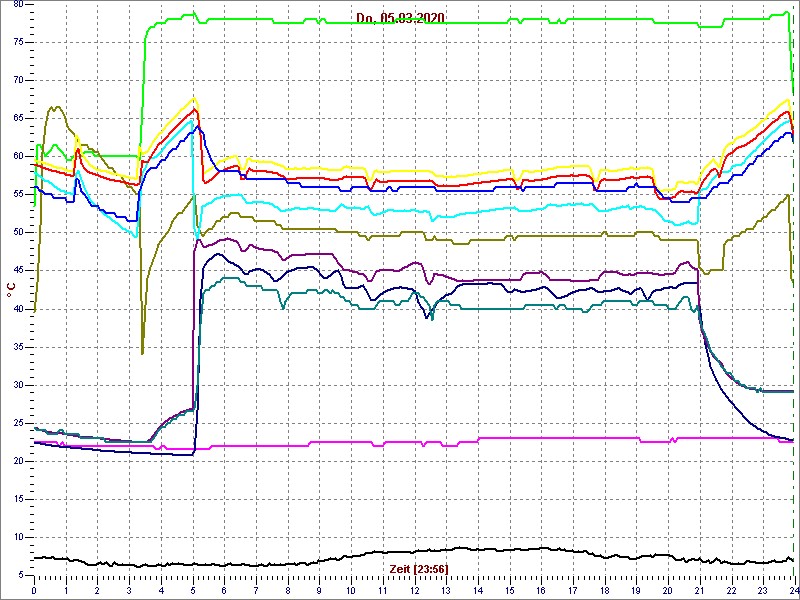Screen dimensions: 800x600
Task: Click hour 3 on the time axis
Action: click(129, 590)
